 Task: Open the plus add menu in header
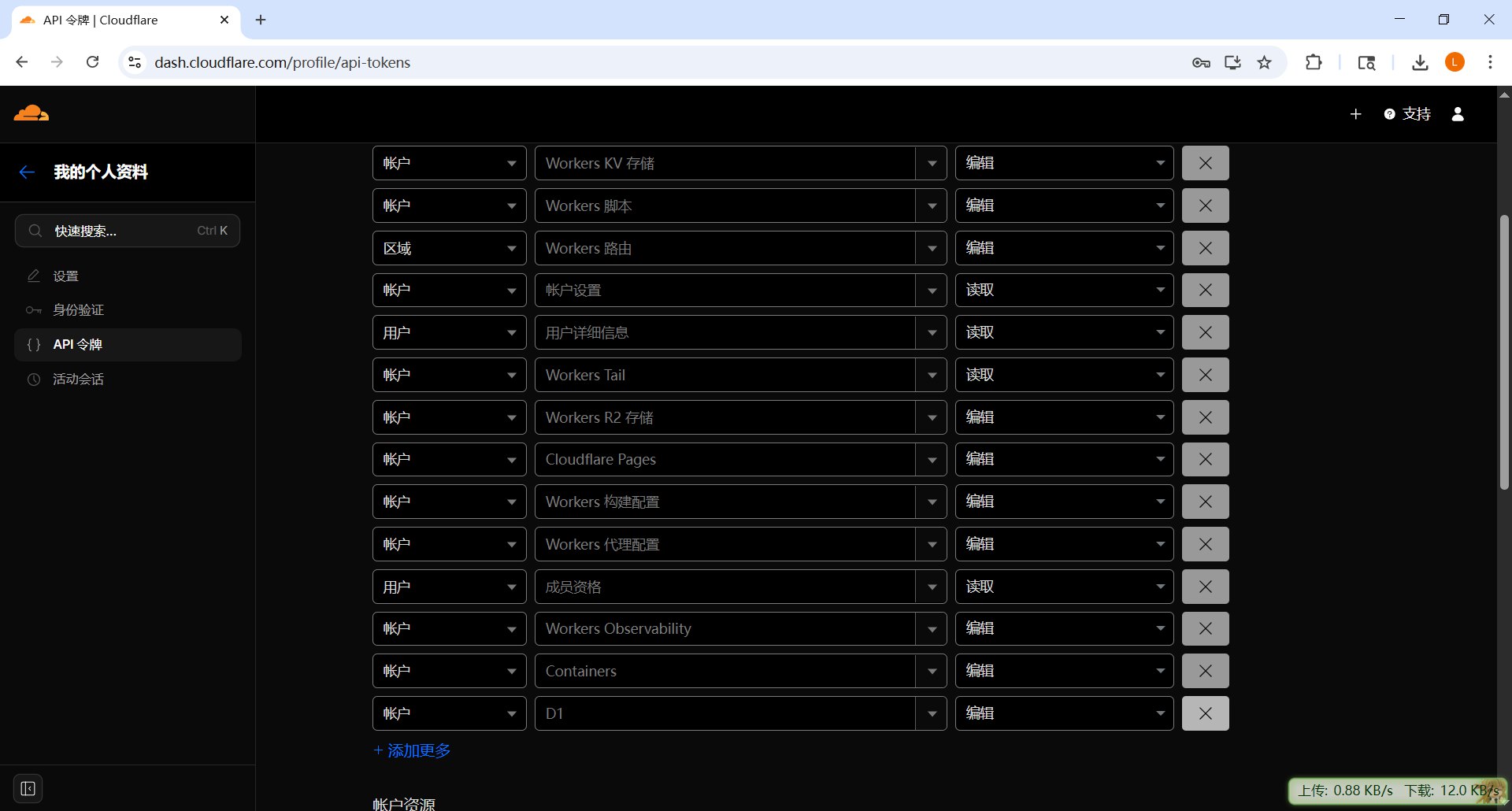[1355, 114]
